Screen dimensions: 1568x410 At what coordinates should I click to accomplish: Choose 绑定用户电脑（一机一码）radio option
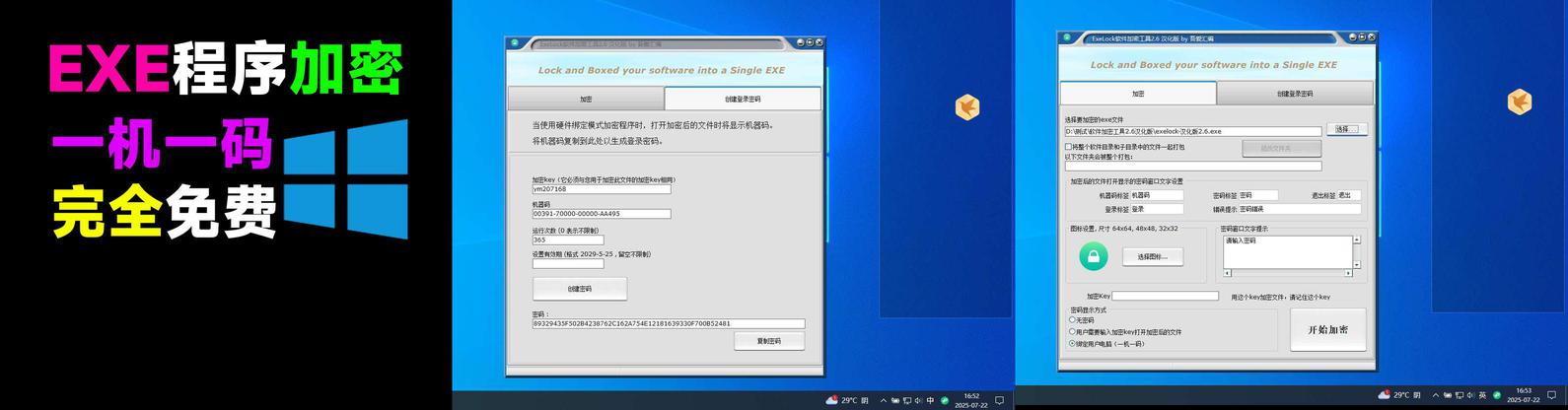click(x=1073, y=344)
